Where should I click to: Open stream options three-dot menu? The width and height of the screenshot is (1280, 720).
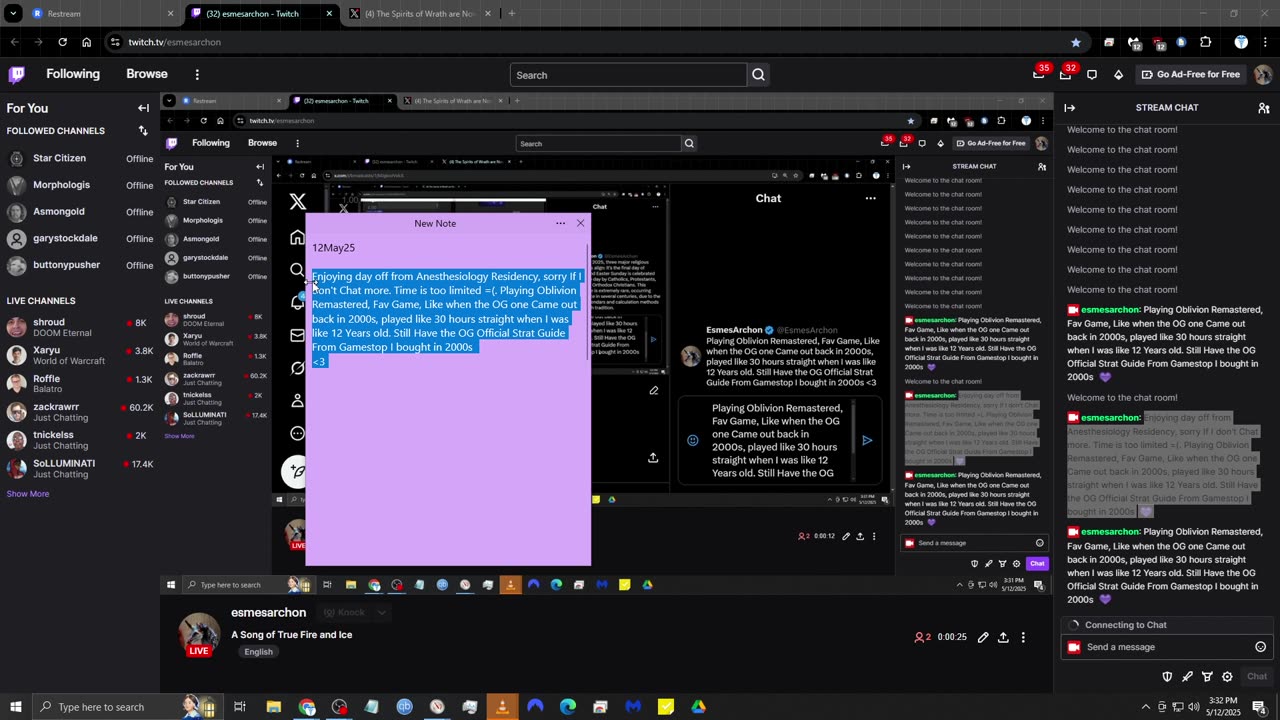[1023, 637]
